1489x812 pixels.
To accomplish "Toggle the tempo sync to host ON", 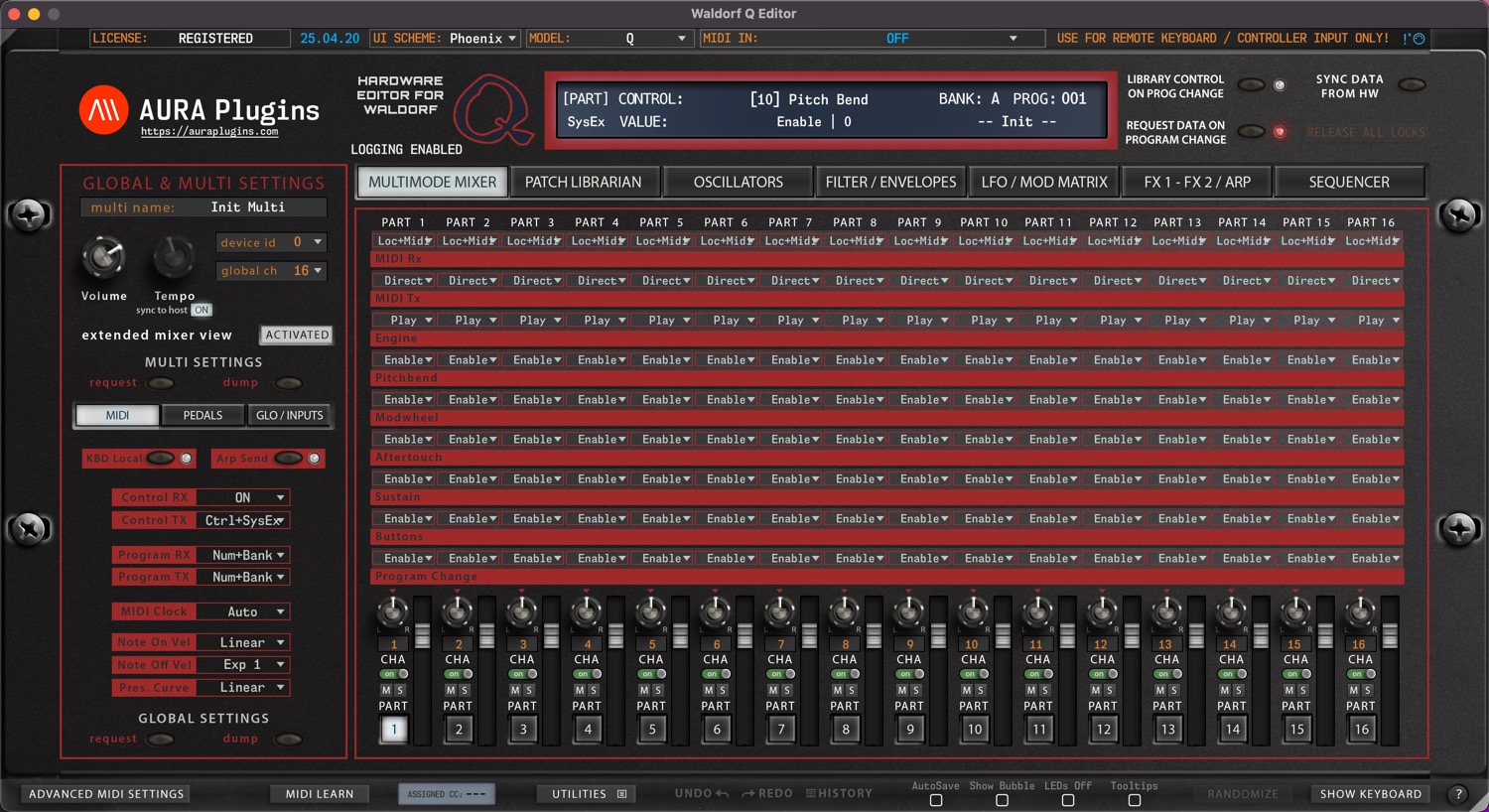I will tap(202, 310).
